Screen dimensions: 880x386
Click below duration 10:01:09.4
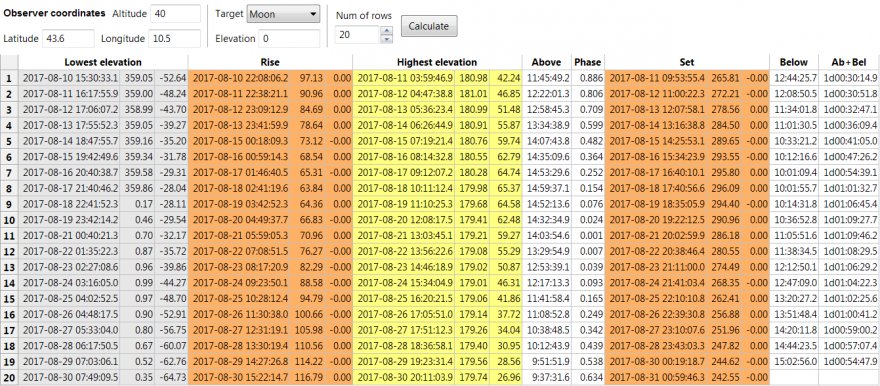tap(795, 172)
